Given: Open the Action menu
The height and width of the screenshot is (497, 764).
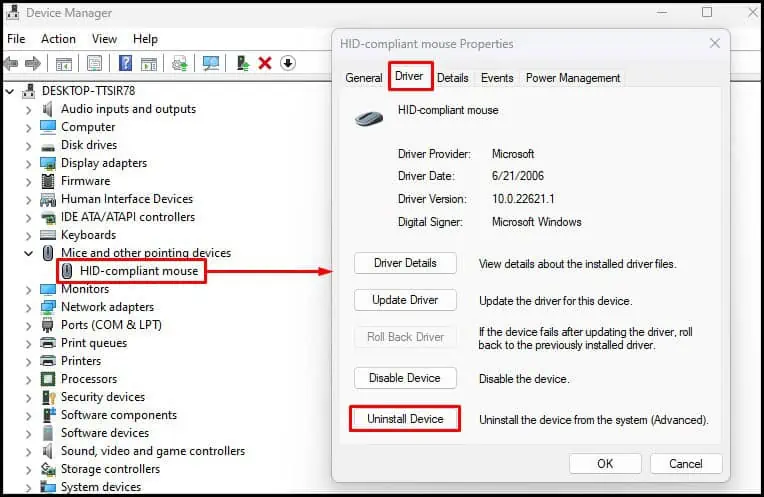Looking at the screenshot, I should click(58, 39).
